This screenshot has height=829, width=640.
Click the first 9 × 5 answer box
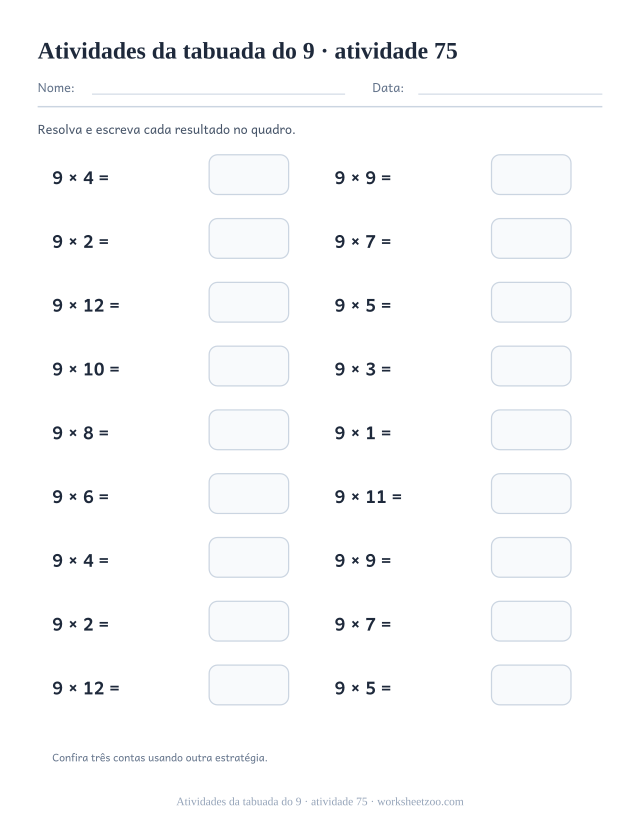(531, 302)
